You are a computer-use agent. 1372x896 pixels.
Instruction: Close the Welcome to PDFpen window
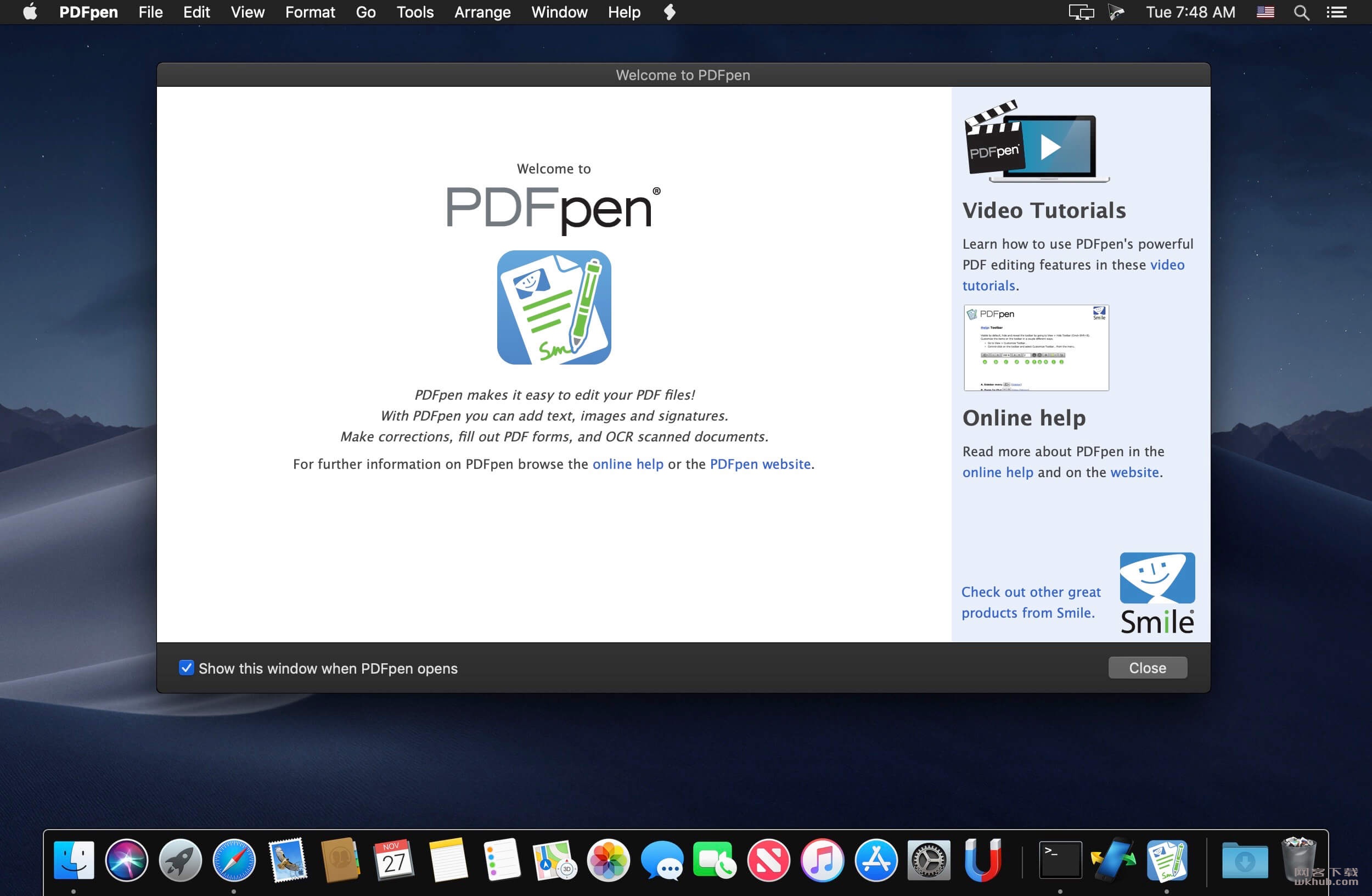1147,668
